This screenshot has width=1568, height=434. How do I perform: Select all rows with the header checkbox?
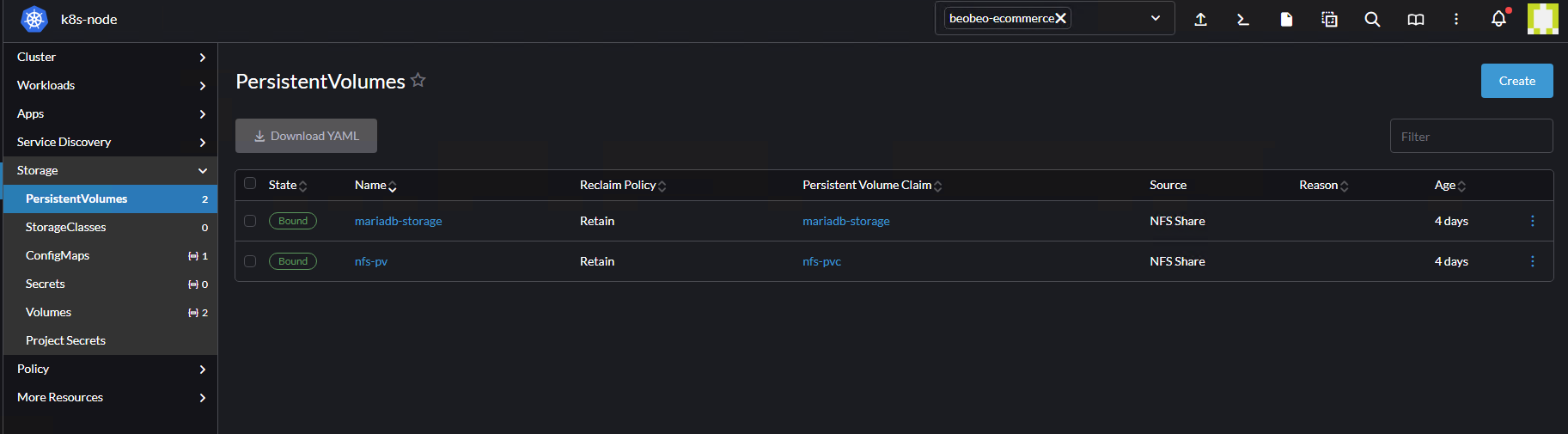(x=250, y=183)
